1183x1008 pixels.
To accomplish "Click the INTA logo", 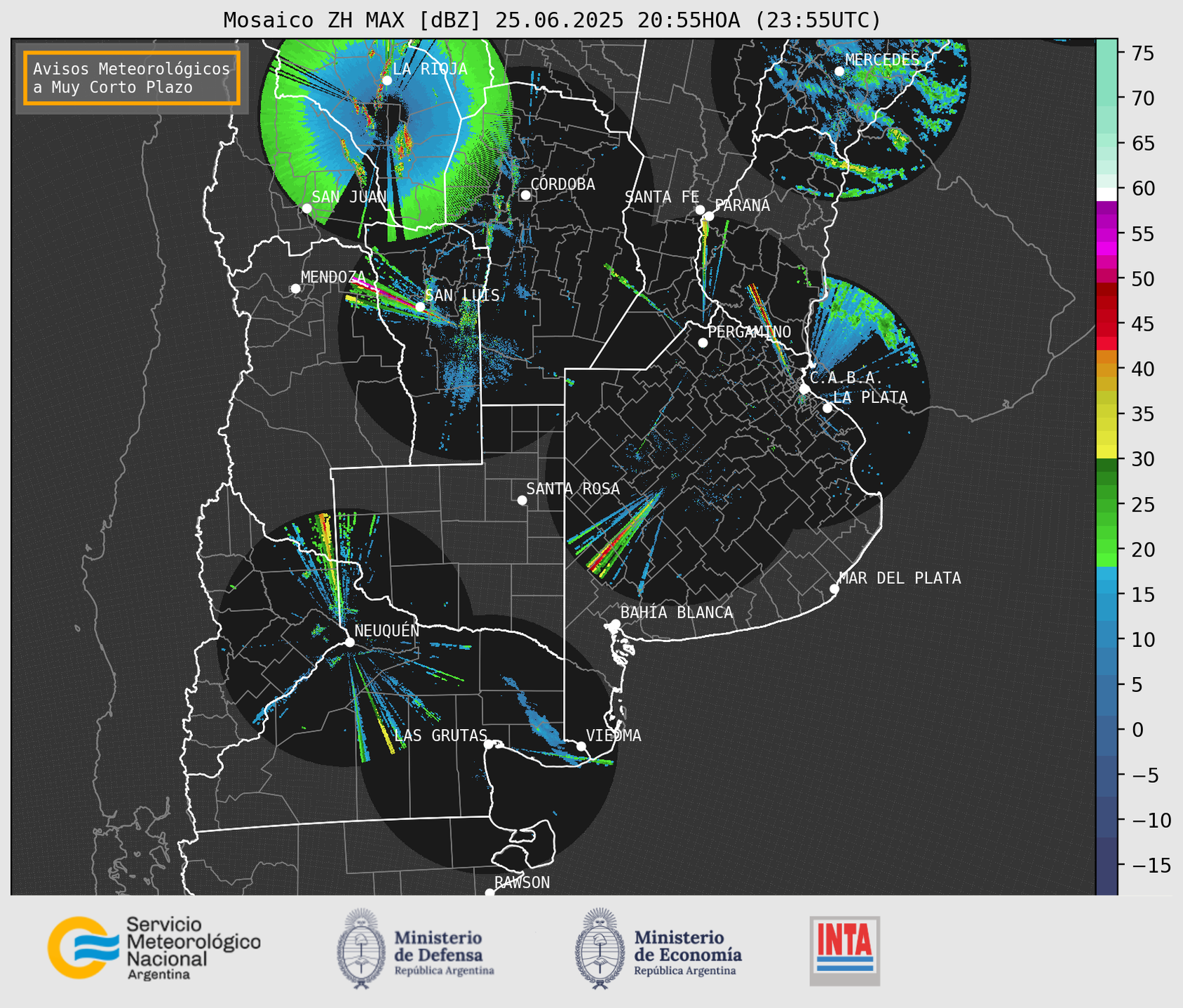I will click(844, 951).
